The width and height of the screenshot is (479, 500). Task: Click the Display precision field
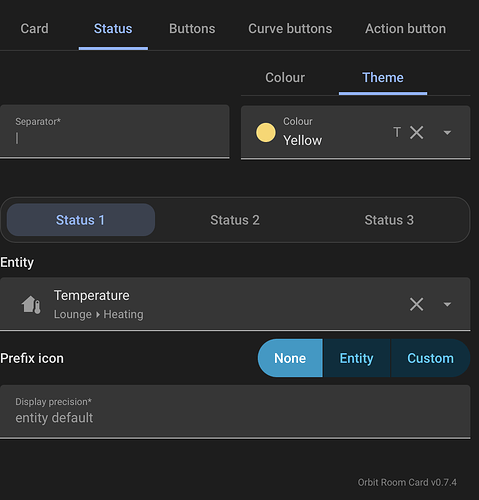[235, 412]
